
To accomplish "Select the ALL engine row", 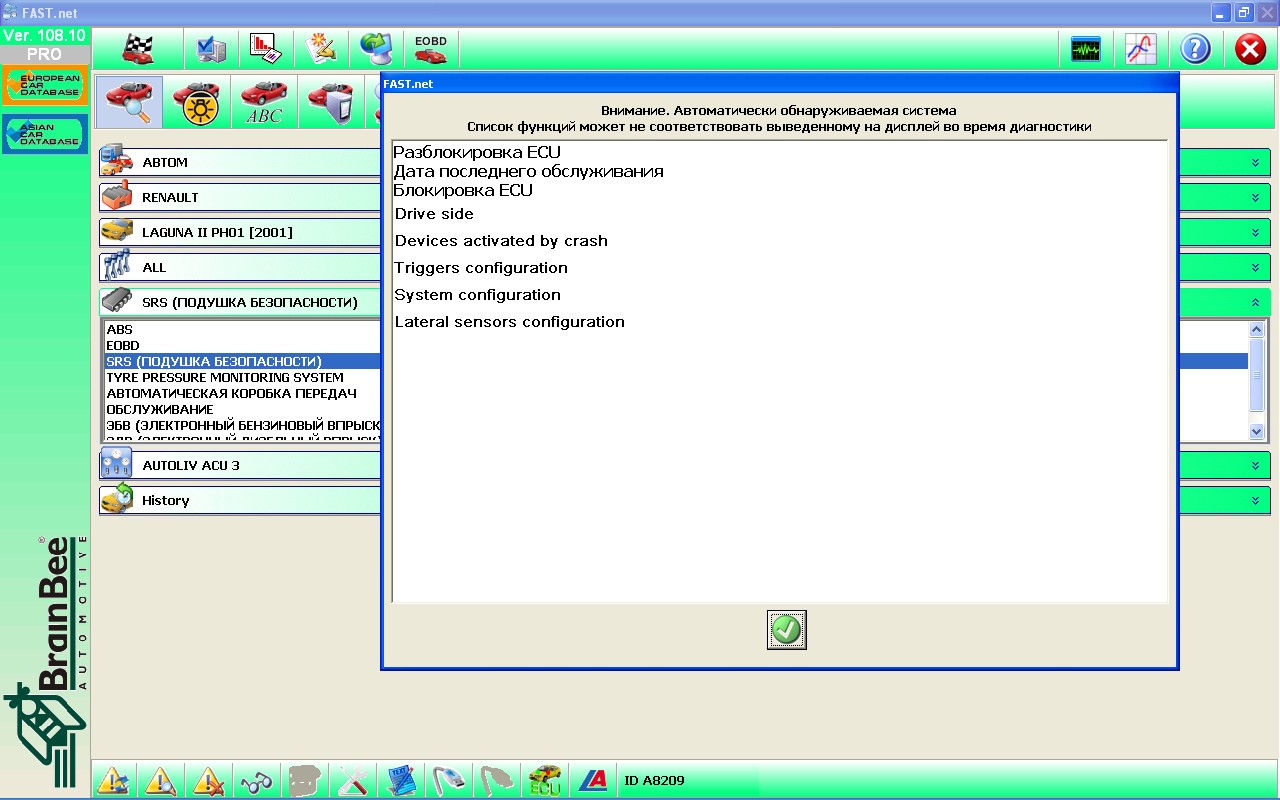I will click(240, 267).
